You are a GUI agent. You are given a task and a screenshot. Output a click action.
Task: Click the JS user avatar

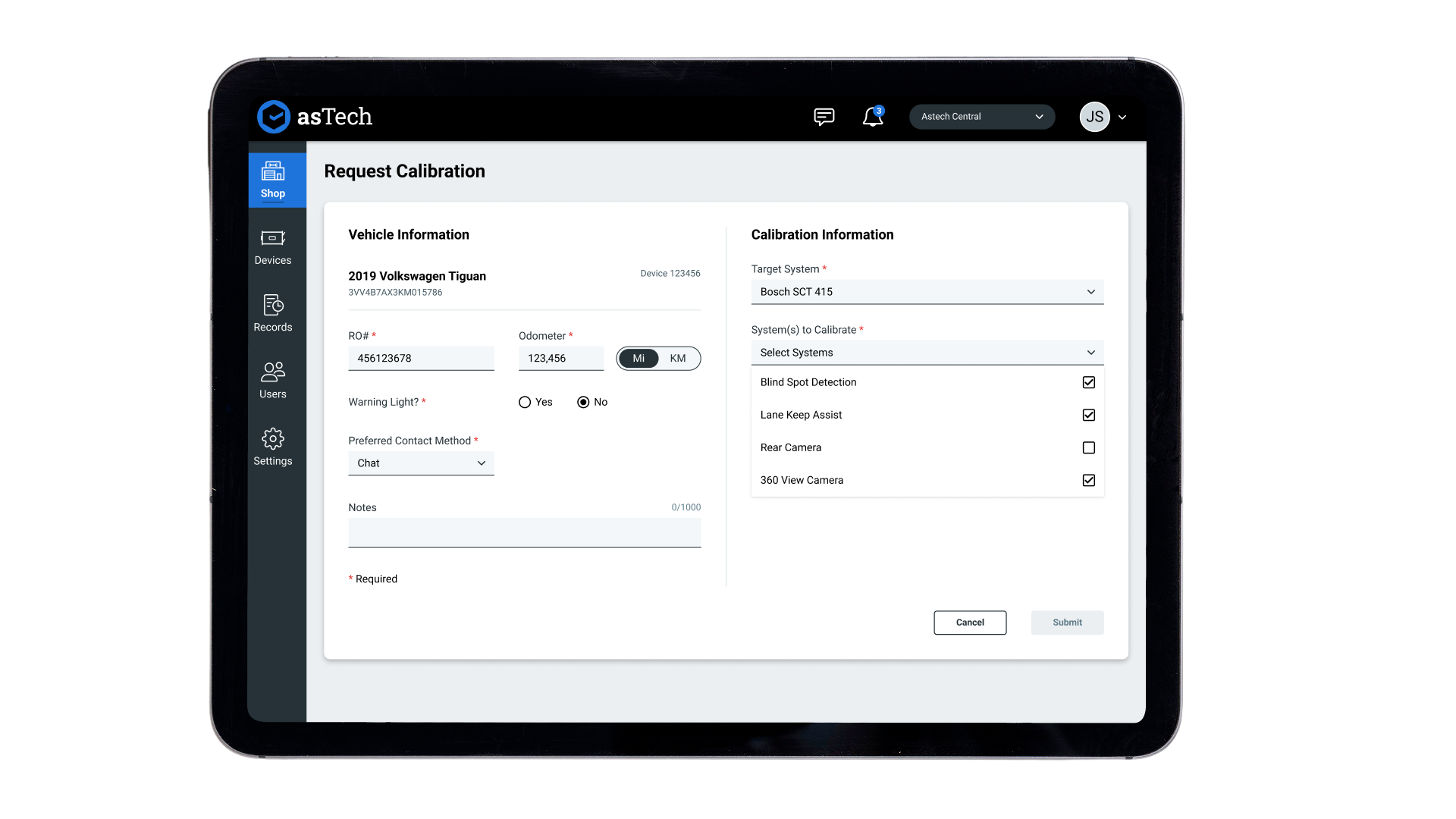click(x=1094, y=117)
